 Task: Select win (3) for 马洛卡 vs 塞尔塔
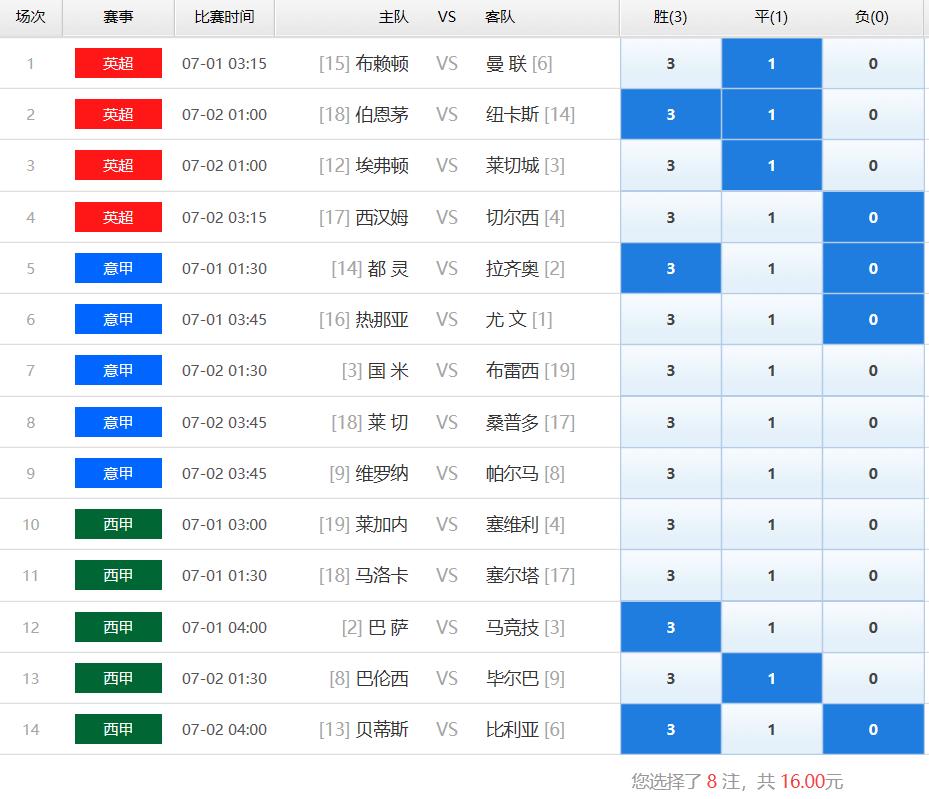pos(671,575)
